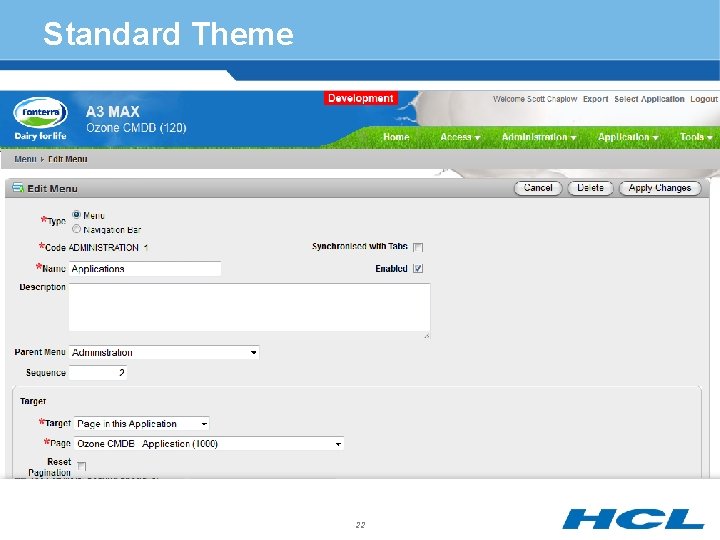
Task: Click the 'Welcome Scott Chaplow' text
Action: 535,99
